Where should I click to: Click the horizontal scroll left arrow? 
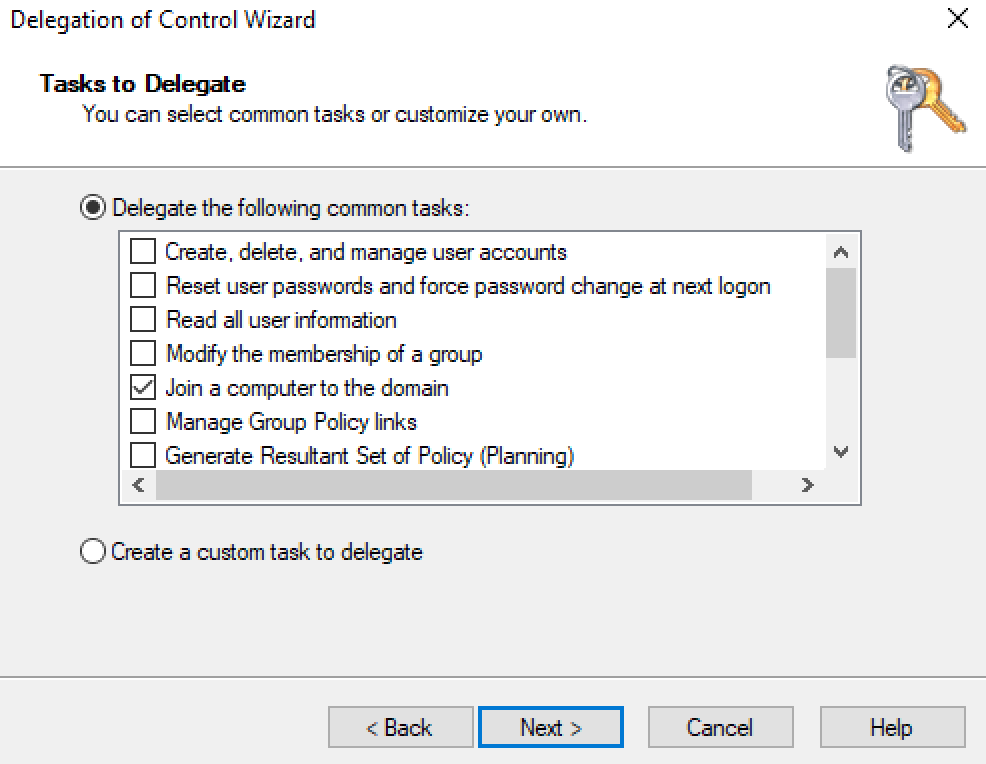point(137,485)
